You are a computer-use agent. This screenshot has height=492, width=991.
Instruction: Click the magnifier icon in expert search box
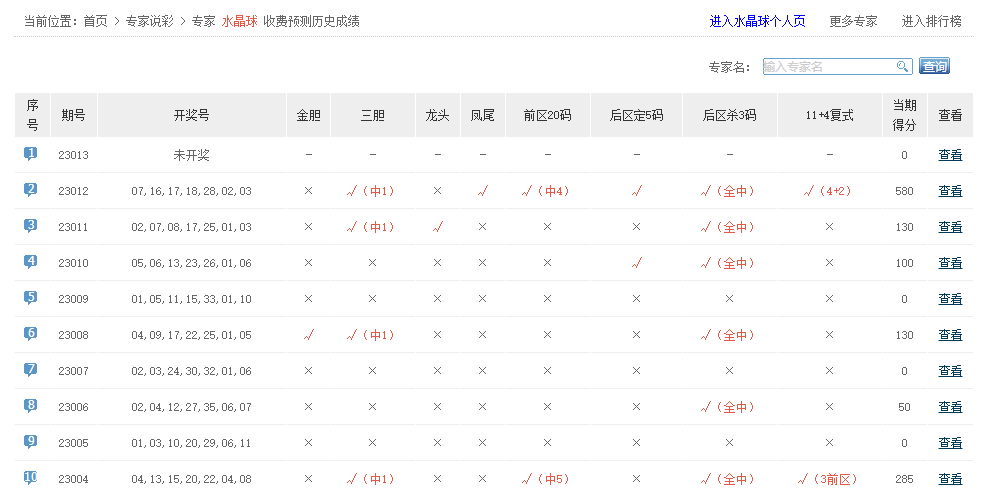tap(902, 67)
